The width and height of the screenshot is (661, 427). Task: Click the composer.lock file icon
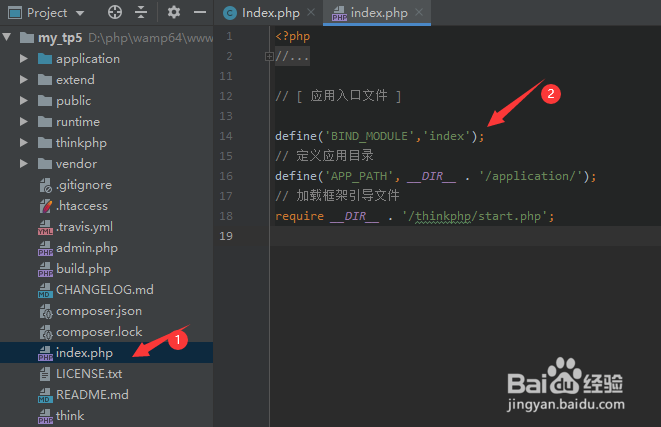tap(45, 332)
